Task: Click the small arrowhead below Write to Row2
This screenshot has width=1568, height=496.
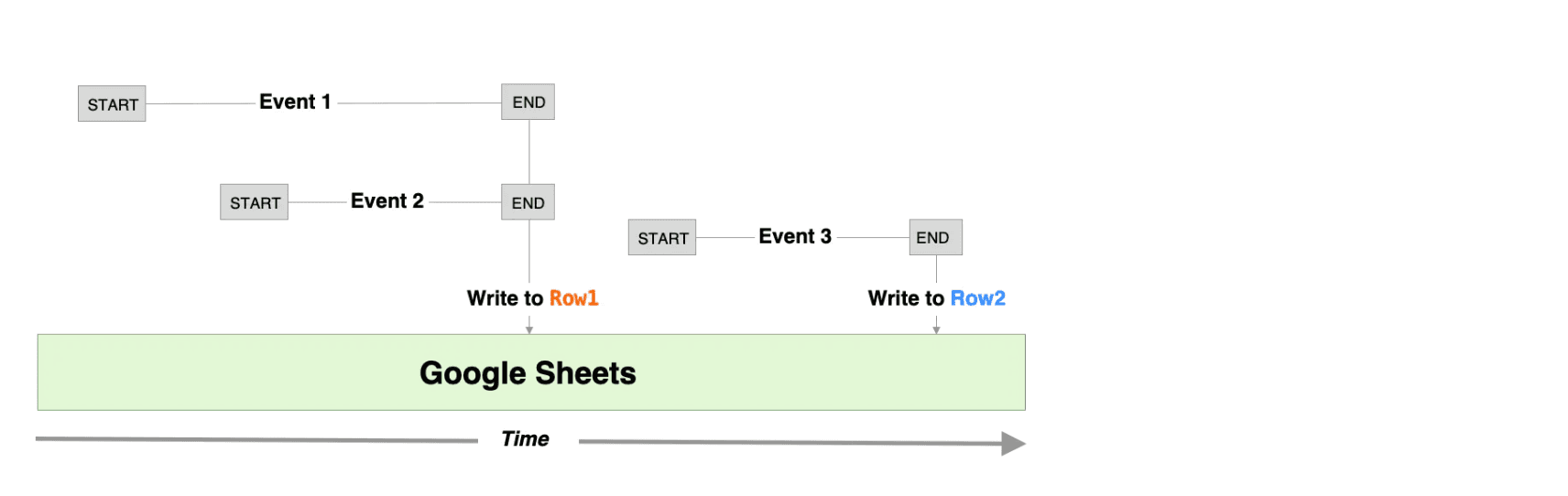Action: click(x=936, y=329)
